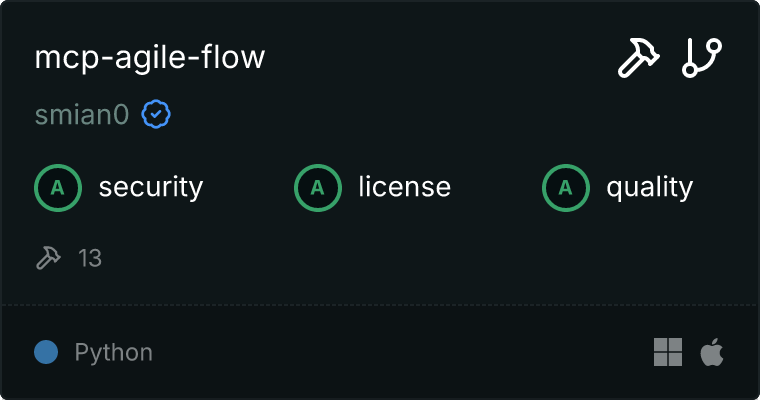Click the blue Python language color dot

[45, 352]
